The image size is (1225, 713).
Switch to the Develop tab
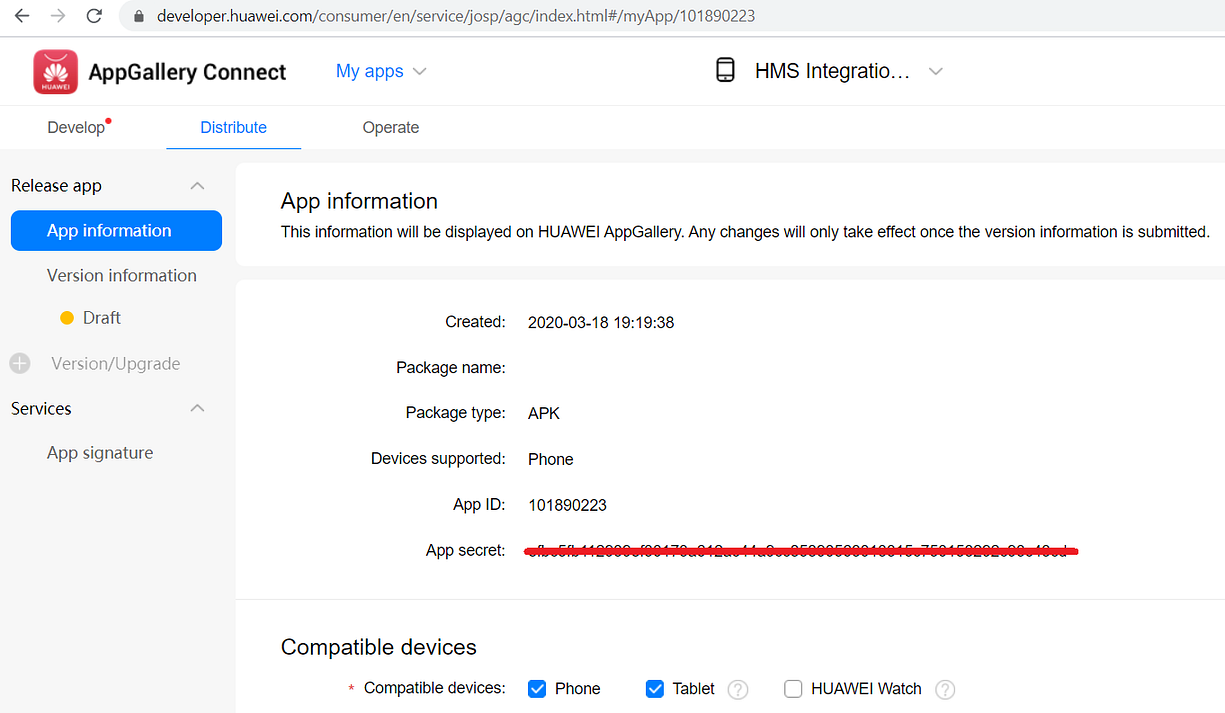pyautogui.click(x=77, y=127)
